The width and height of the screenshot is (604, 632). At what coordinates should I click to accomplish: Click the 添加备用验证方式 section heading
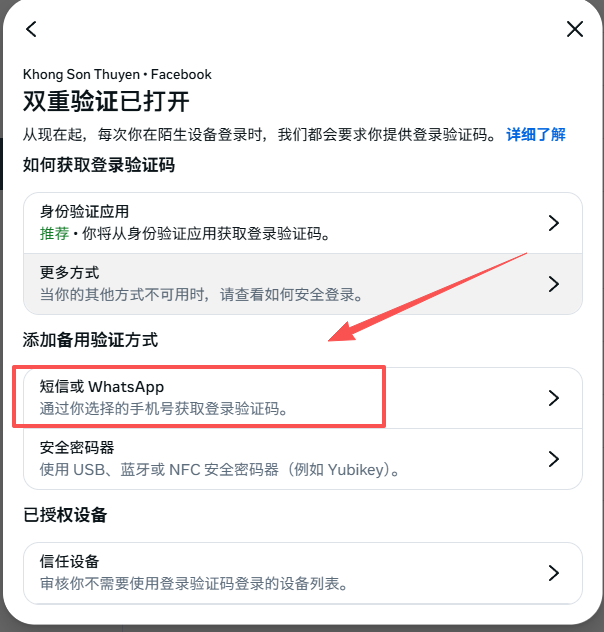pos(90,340)
